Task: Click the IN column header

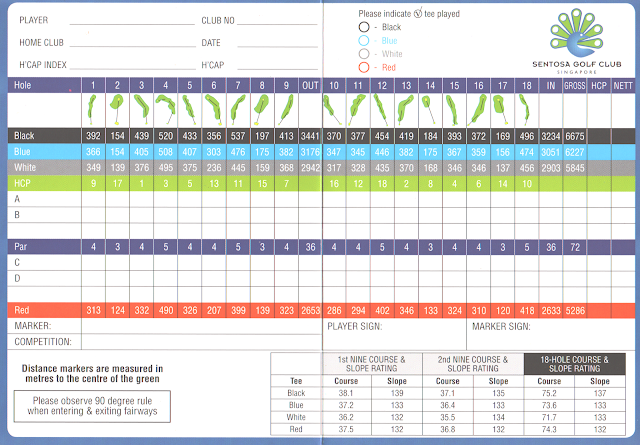Action: click(x=551, y=85)
